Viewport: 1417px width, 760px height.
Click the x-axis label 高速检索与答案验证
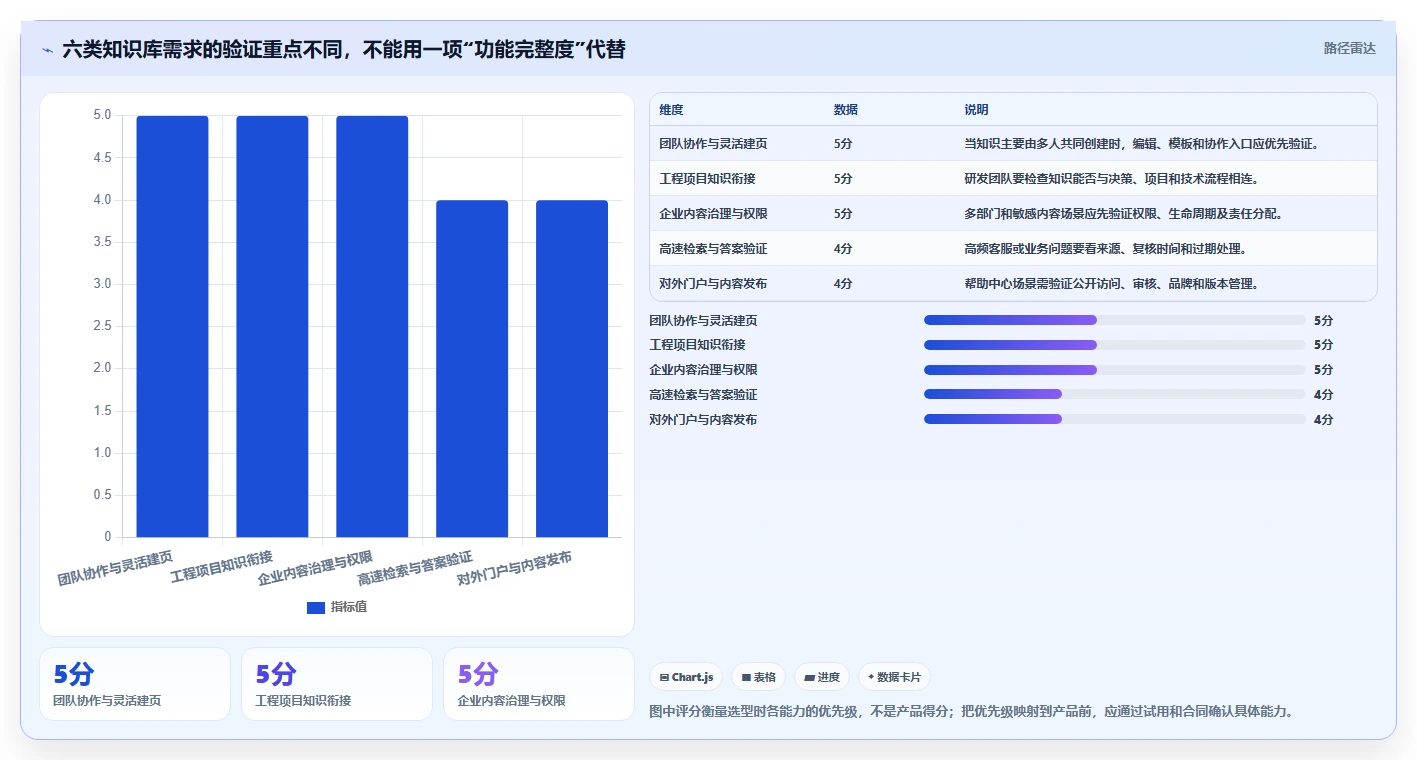(x=415, y=568)
